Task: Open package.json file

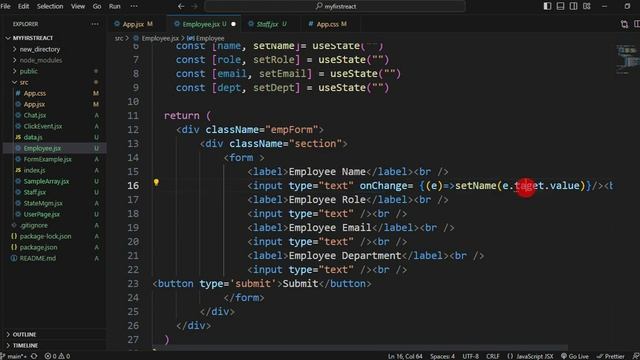Action: [38, 247]
